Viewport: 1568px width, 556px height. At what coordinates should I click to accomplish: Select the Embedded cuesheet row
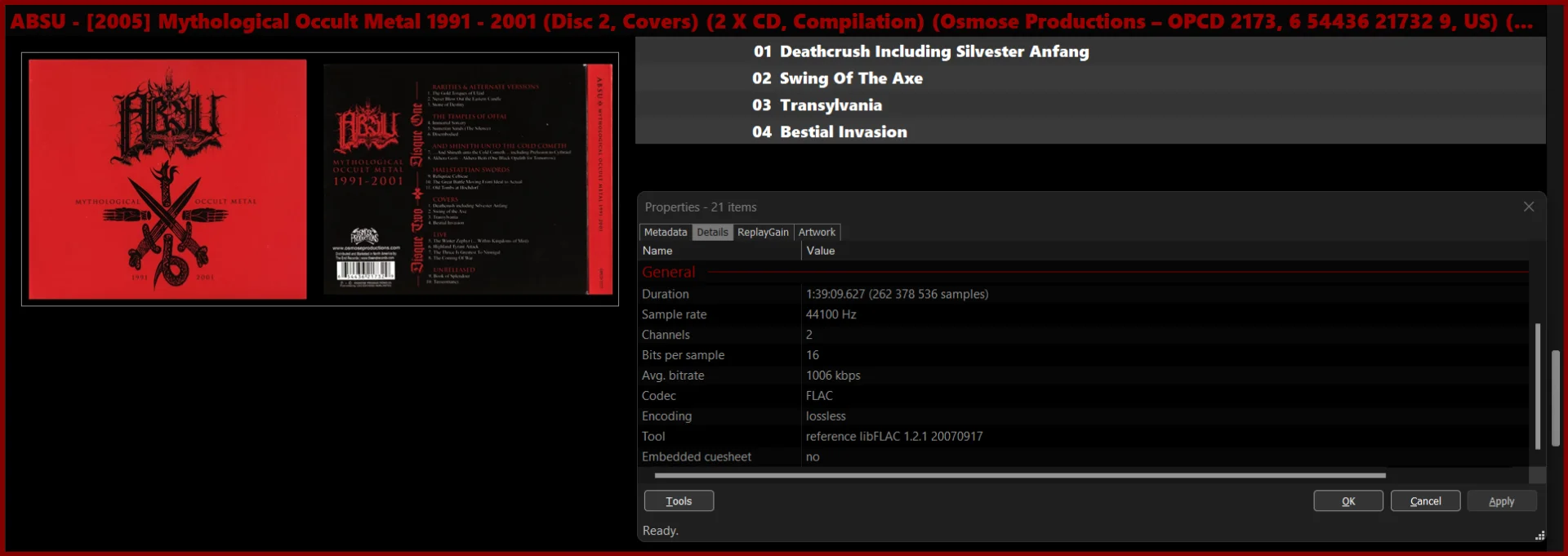tap(1083, 457)
